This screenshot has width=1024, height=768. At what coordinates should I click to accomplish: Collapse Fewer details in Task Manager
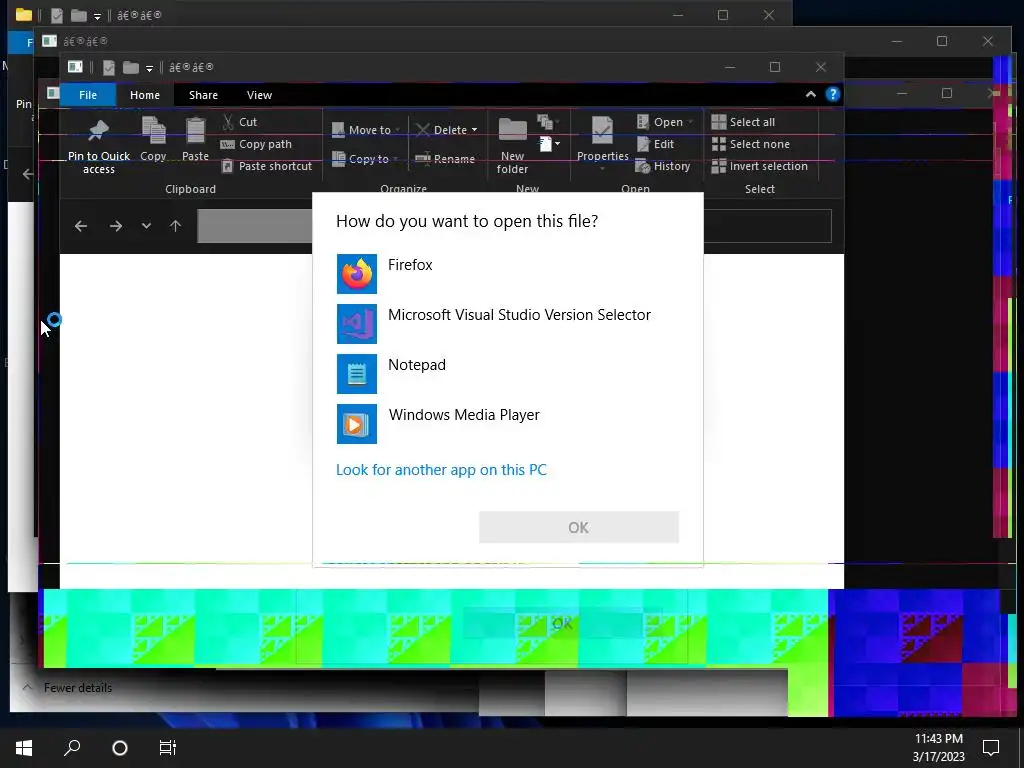pos(67,687)
